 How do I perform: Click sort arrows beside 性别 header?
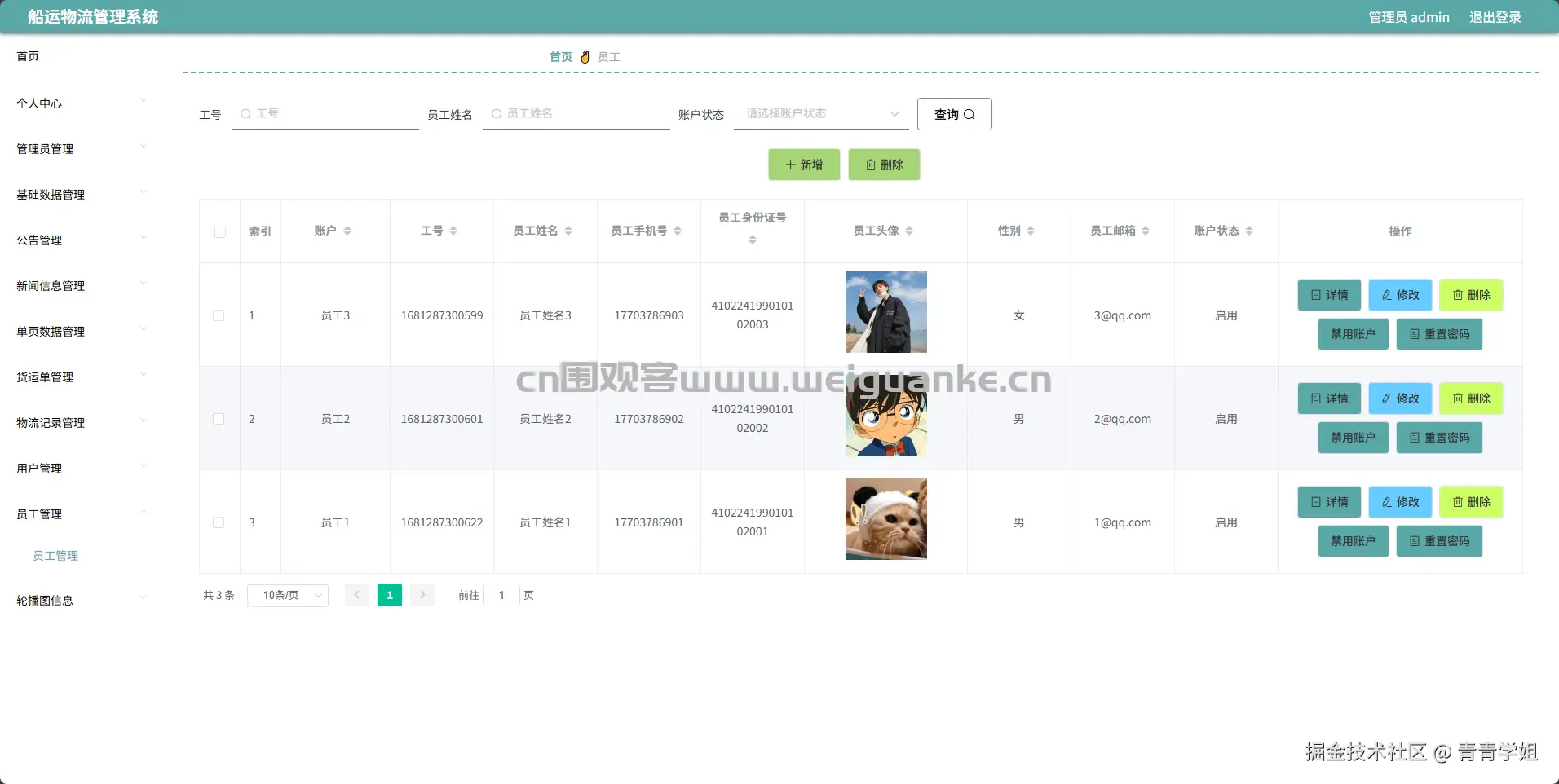1031,231
